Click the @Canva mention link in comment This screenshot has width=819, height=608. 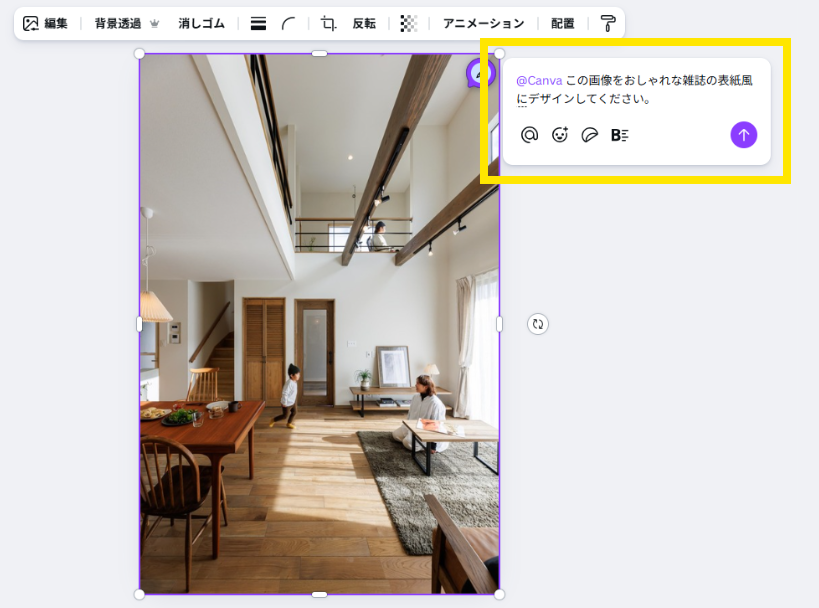pyautogui.click(x=539, y=80)
